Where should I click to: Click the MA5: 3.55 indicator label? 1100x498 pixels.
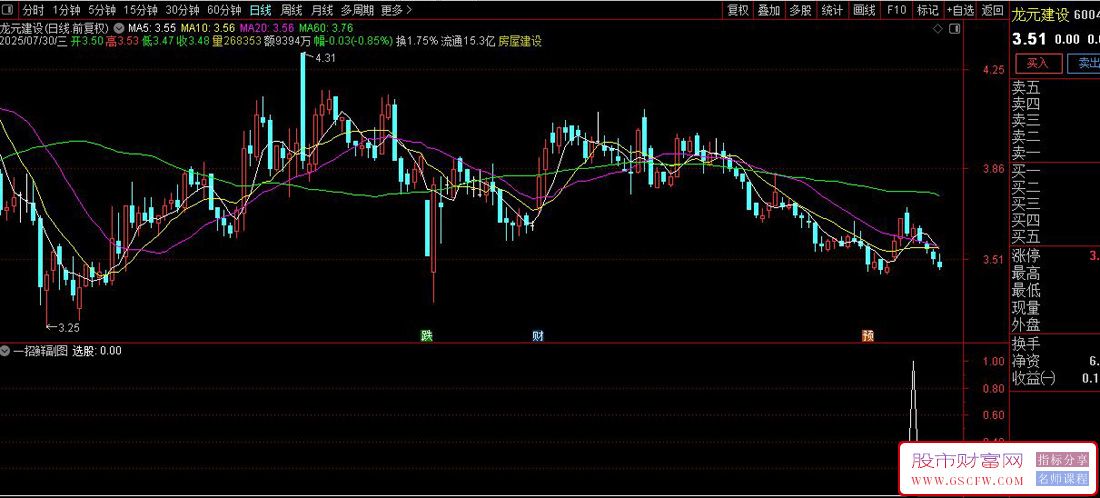click(x=152, y=29)
